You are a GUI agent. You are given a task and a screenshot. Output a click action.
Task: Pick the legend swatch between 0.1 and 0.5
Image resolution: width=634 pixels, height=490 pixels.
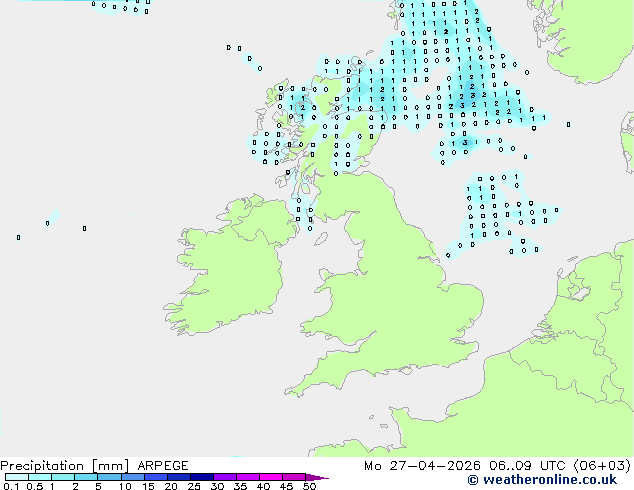(x=17, y=477)
